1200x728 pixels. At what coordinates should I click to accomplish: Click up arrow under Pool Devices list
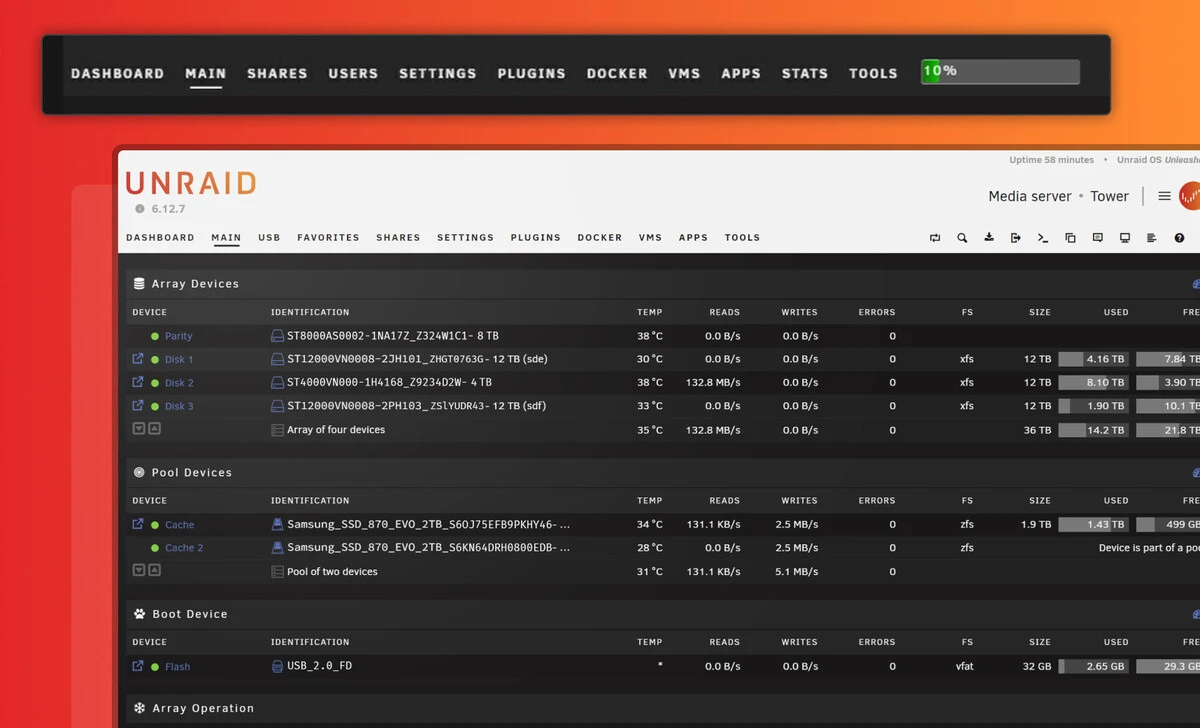pyautogui.click(x=155, y=571)
